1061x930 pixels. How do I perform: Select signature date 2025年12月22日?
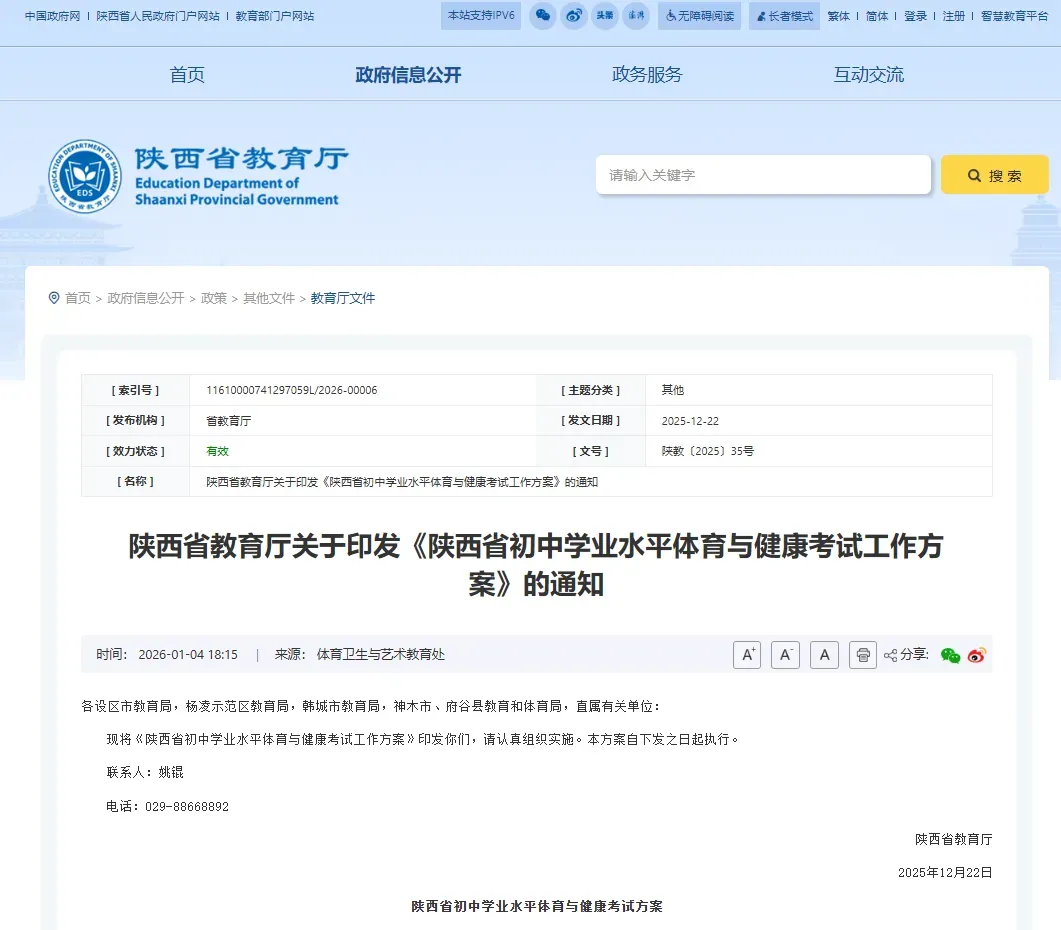945,872
